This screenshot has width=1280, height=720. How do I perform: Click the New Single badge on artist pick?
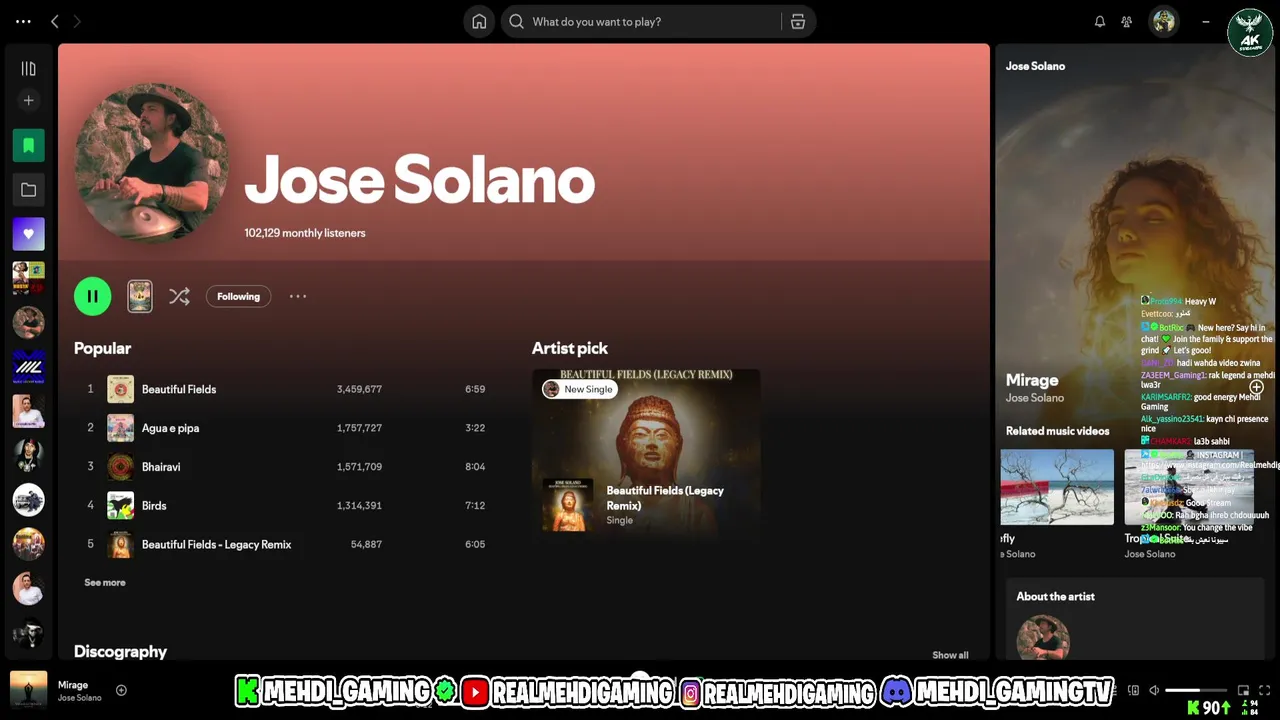coord(579,389)
